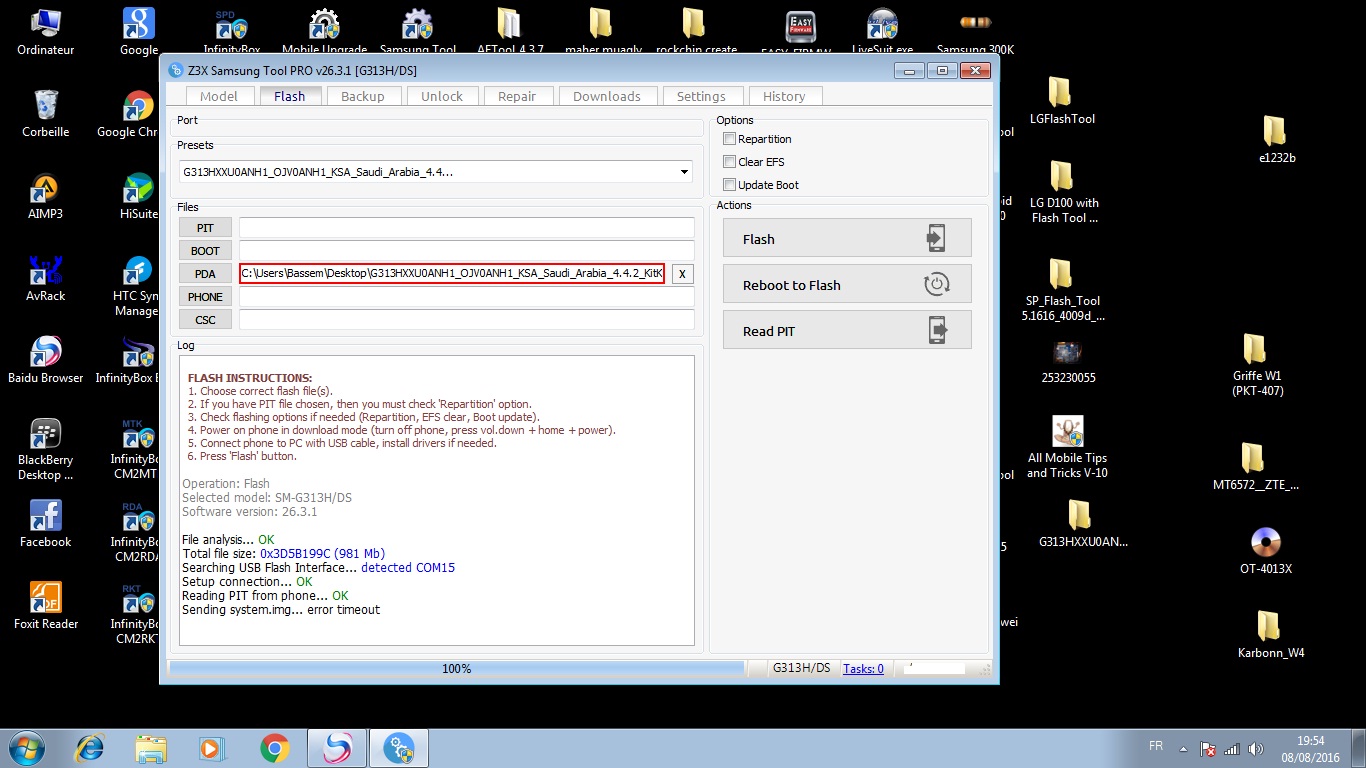1366x768 pixels.
Task: Select the LiveSuit.exe desktop icon
Action: tap(883, 32)
